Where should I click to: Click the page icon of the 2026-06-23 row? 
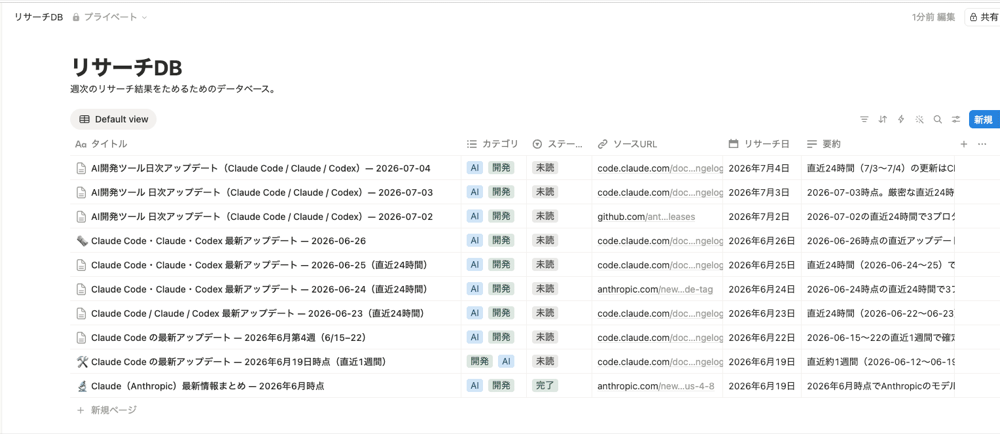click(81, 314)
